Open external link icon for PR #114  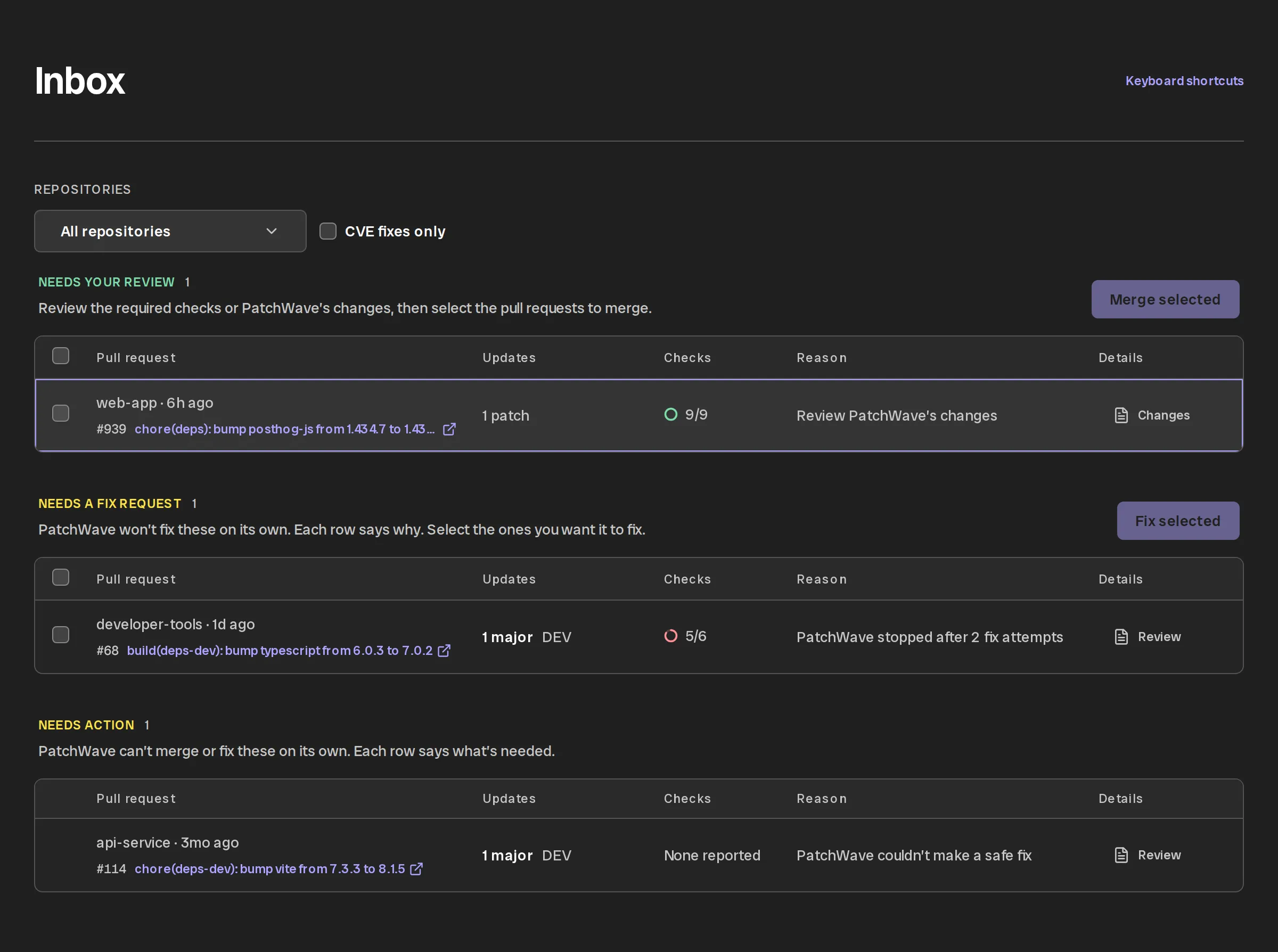coord(416,869)
